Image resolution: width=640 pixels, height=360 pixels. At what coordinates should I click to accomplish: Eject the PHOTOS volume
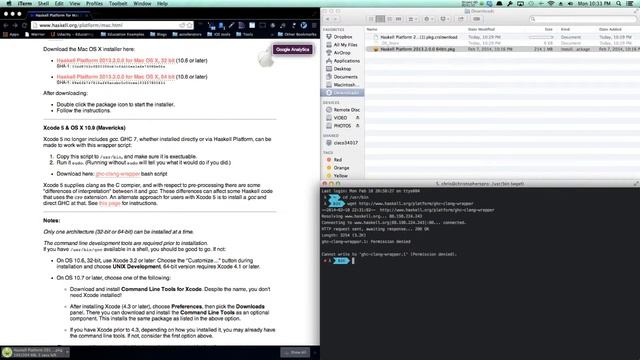pos(358,126)
